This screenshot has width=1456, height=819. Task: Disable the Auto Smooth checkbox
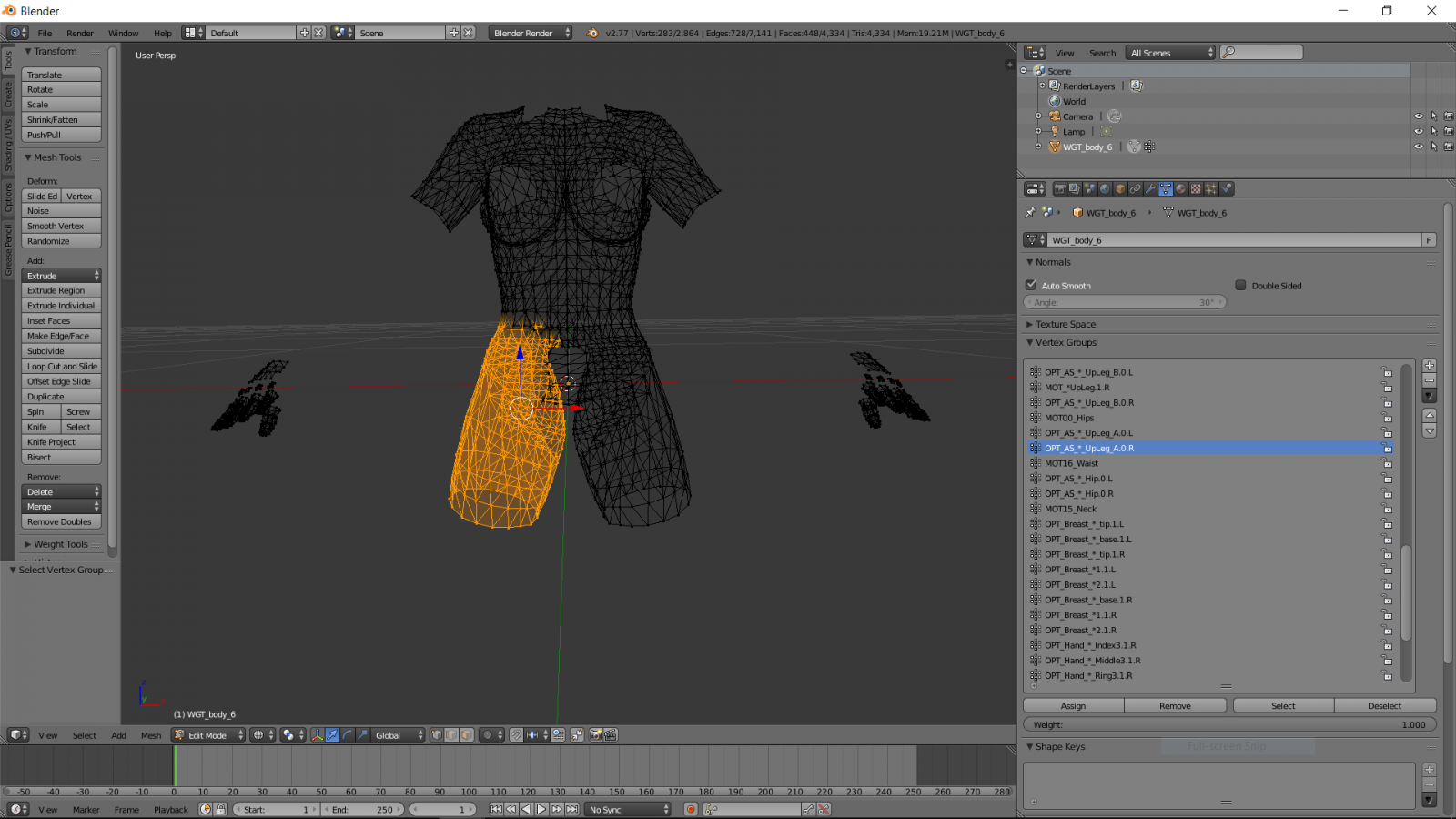click(1031, 285)
